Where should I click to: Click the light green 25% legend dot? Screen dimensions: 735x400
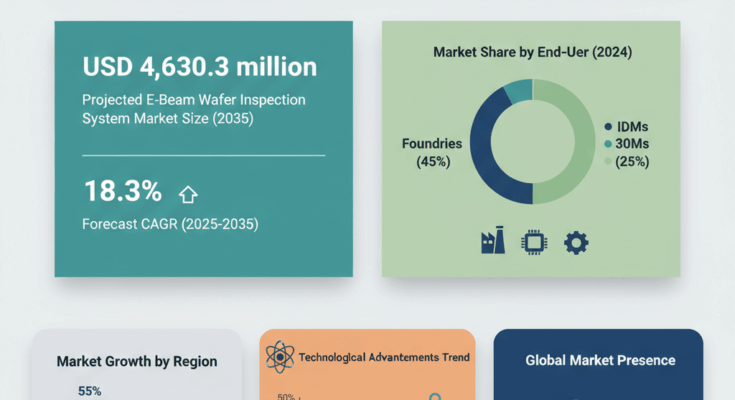pyautogui.click(x=608, y=161)
